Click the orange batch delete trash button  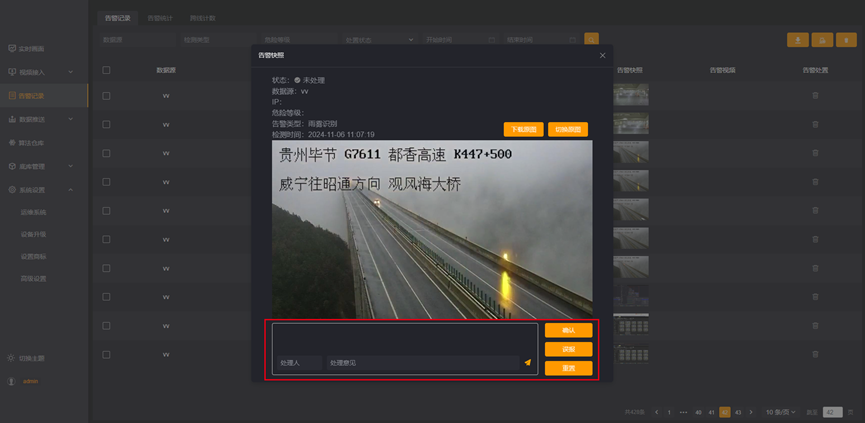(846, 40)
